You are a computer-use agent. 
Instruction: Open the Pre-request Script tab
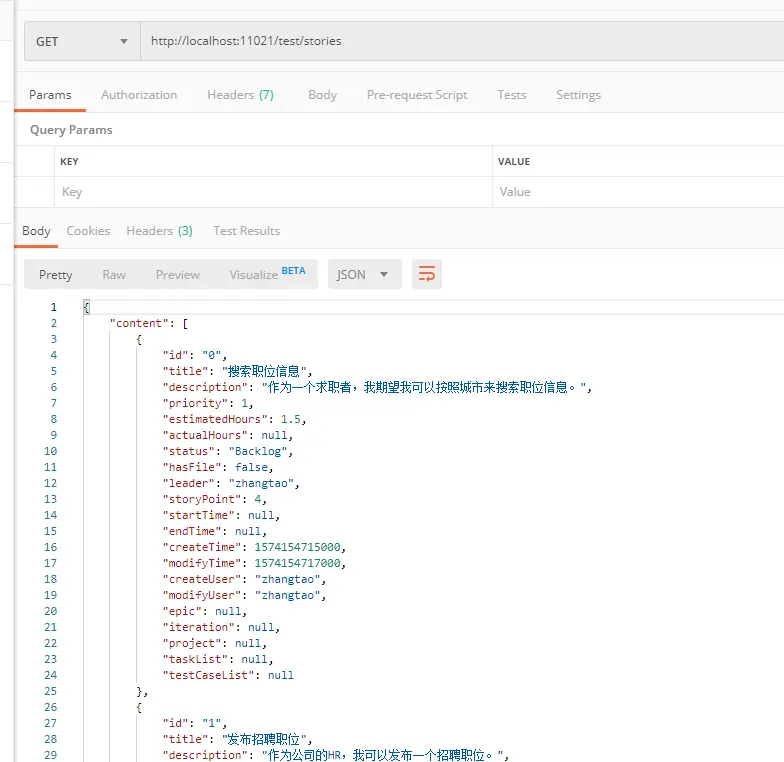click(417, 95)
